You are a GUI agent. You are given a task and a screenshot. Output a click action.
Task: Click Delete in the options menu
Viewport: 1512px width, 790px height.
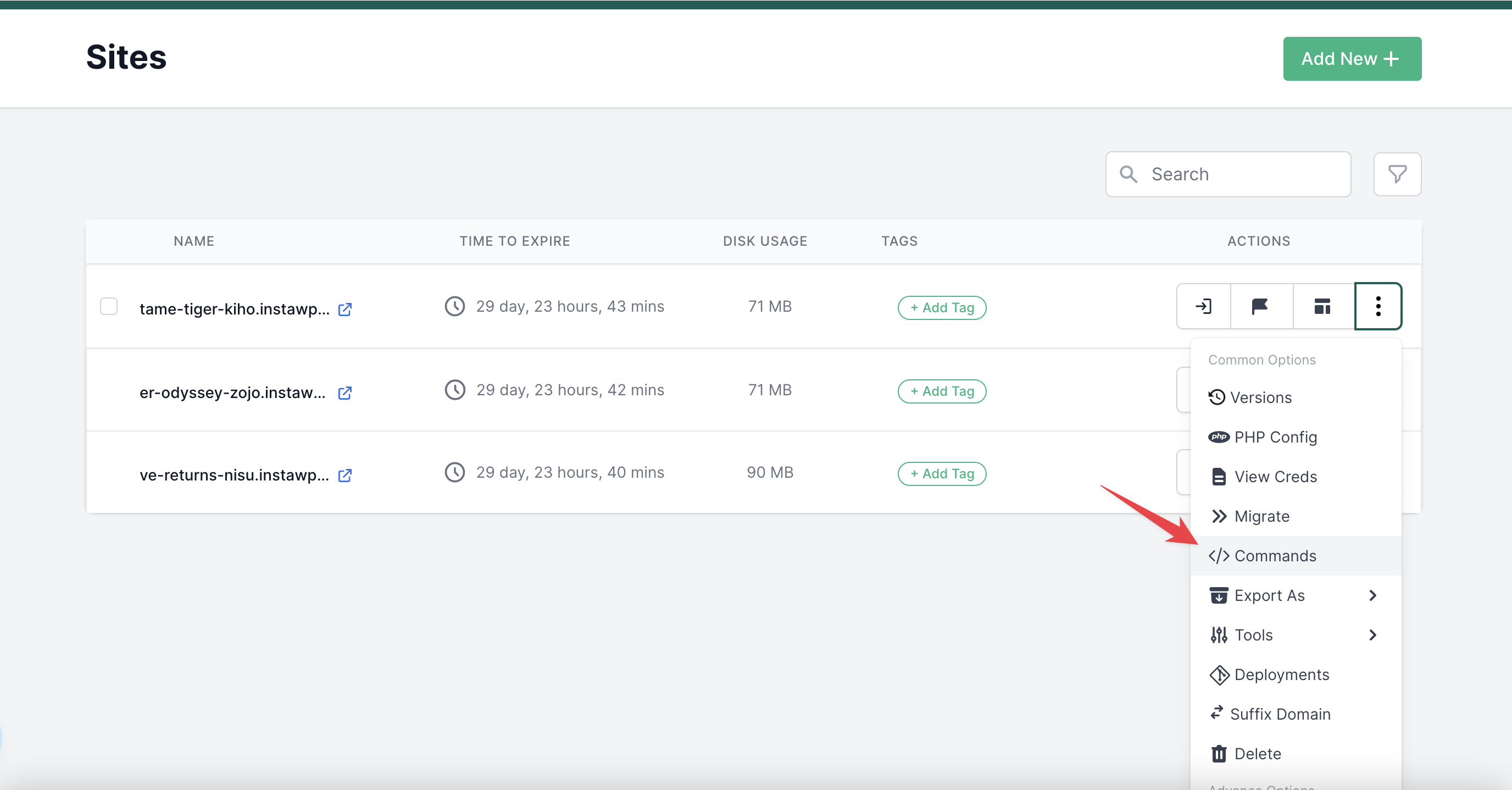click(x=1257, y=753)
